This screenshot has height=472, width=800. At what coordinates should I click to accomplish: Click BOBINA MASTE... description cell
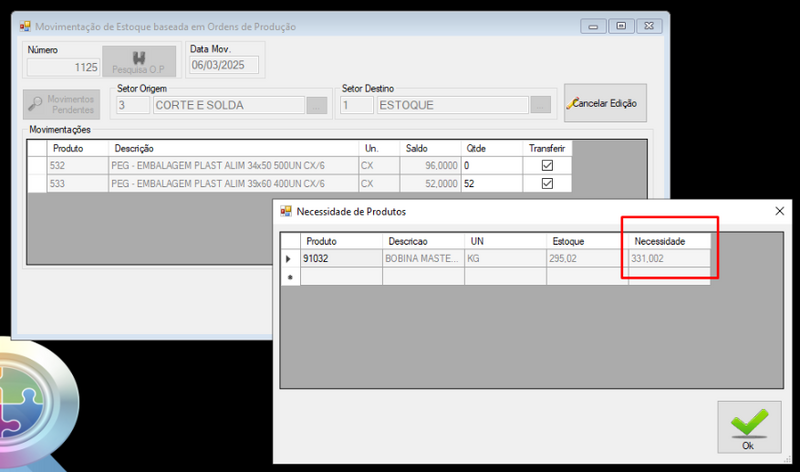click(x=423, y=259)
